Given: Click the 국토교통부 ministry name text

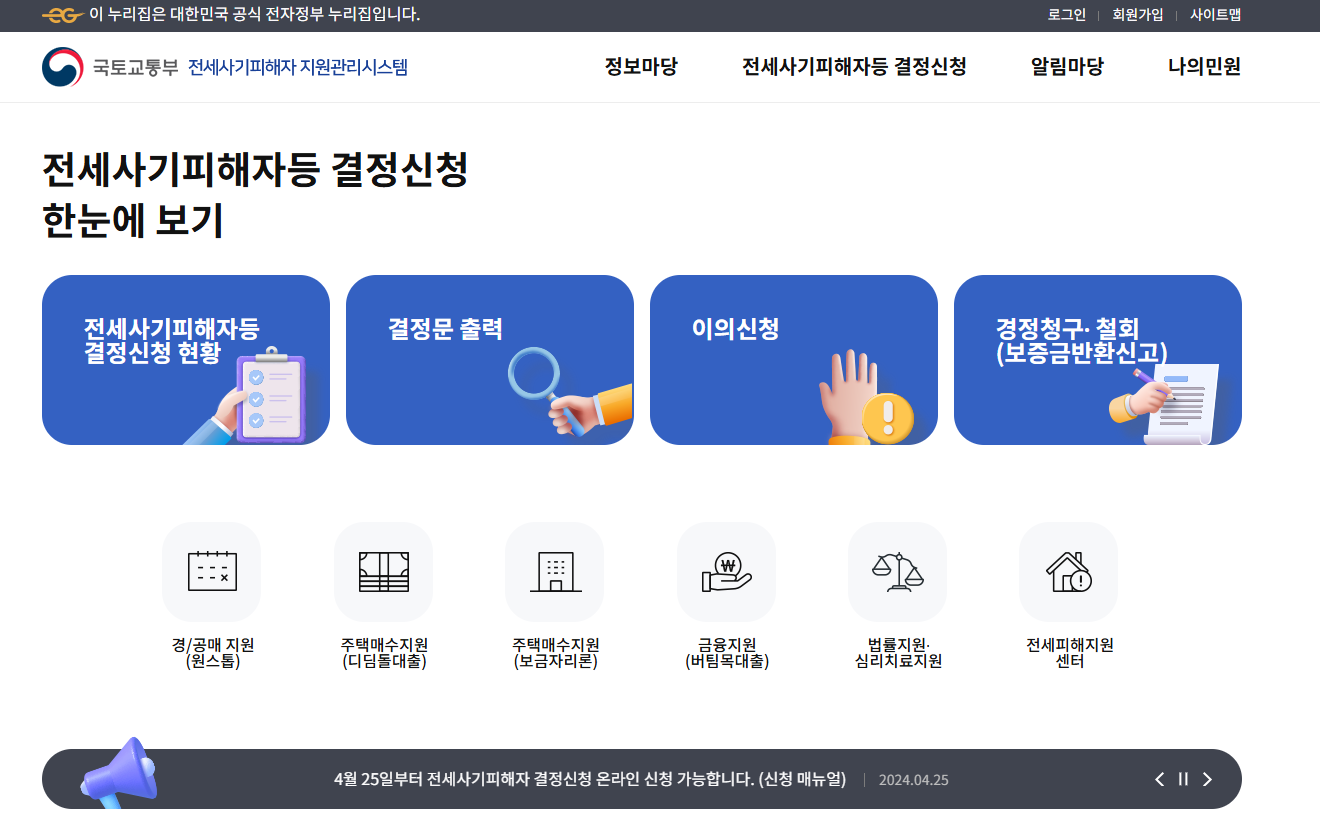Looking at the screenshot, I should click(x=136, y=67).
